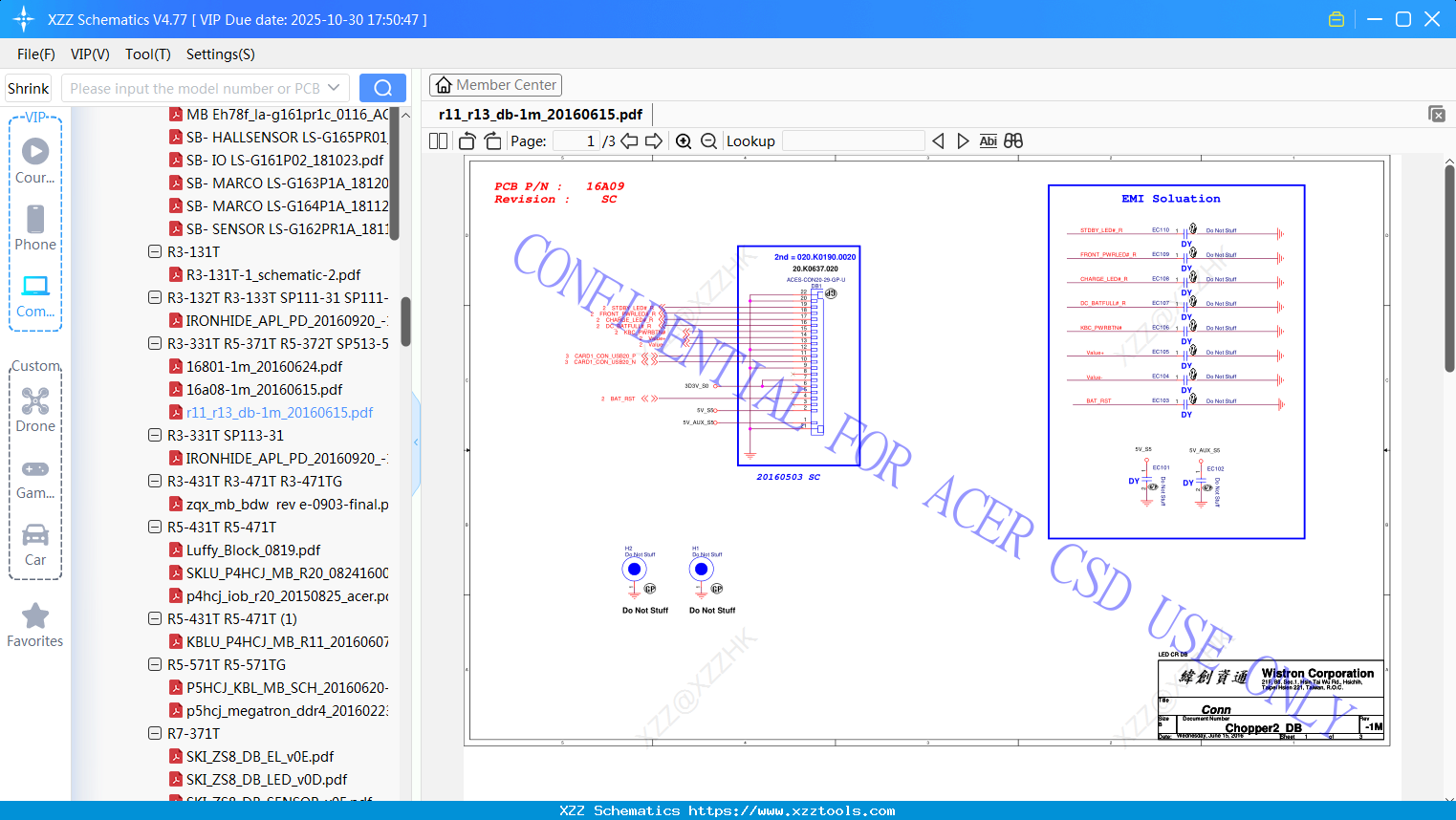
Task: Close all tabs icon at right
Action: 1436,114
